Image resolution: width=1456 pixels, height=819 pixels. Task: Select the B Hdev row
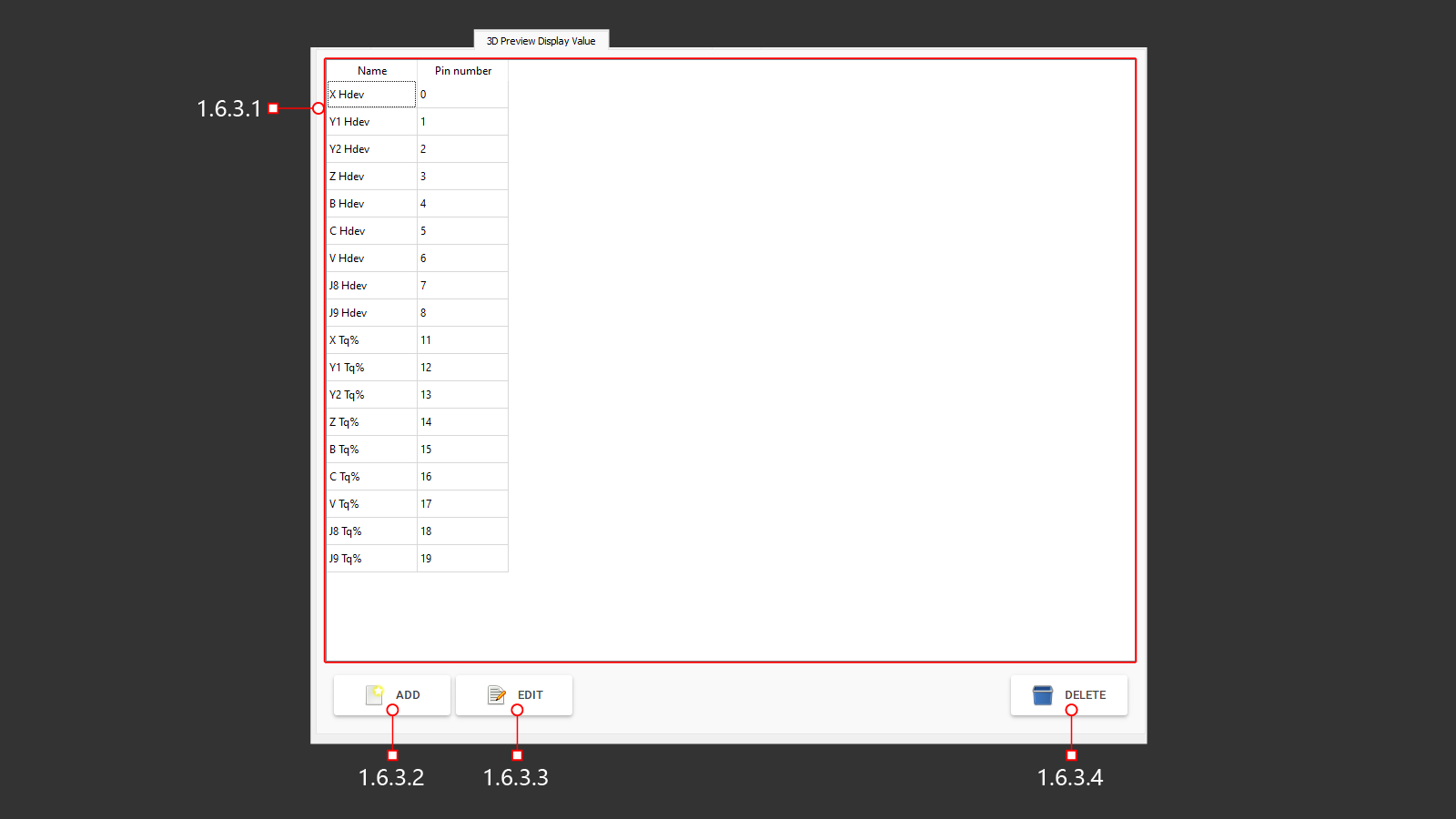click(x=370, y=203)
